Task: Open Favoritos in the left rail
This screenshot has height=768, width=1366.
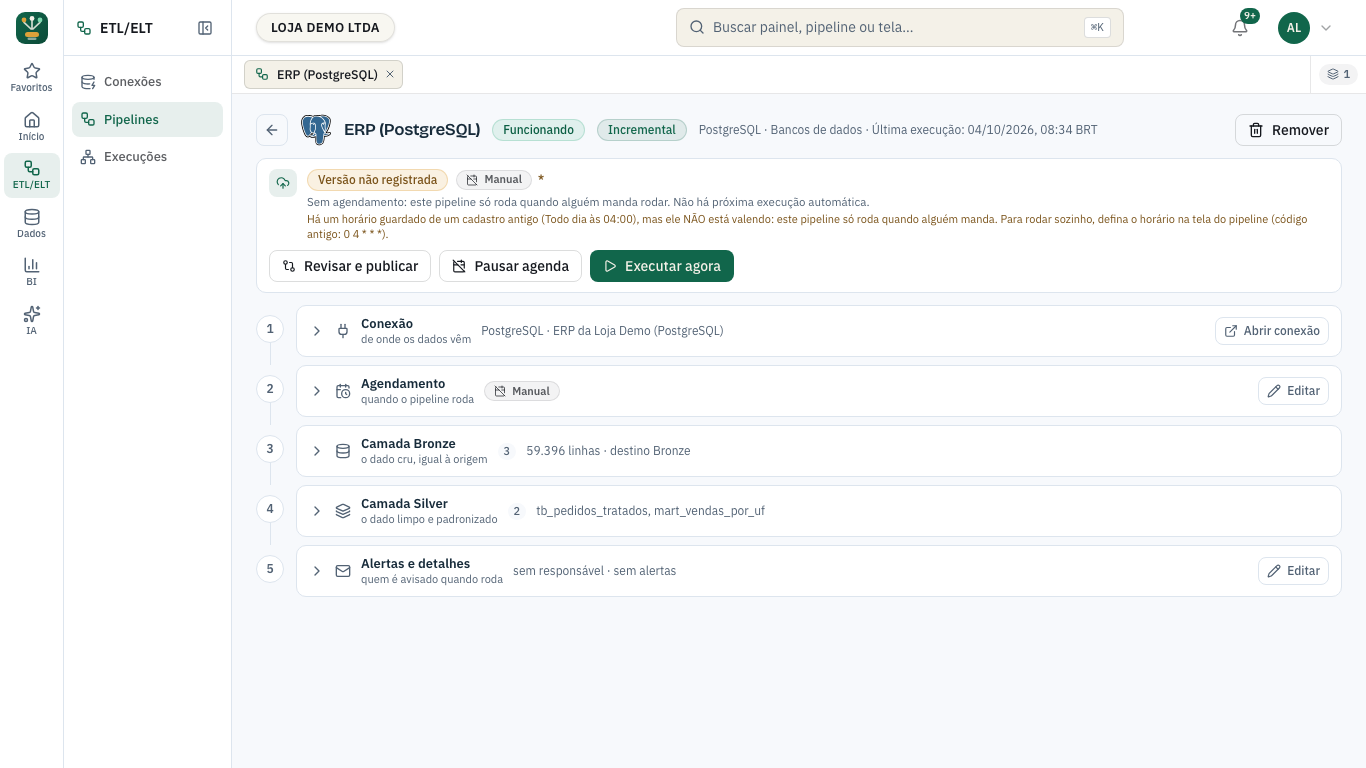Action: coord(32,77)
